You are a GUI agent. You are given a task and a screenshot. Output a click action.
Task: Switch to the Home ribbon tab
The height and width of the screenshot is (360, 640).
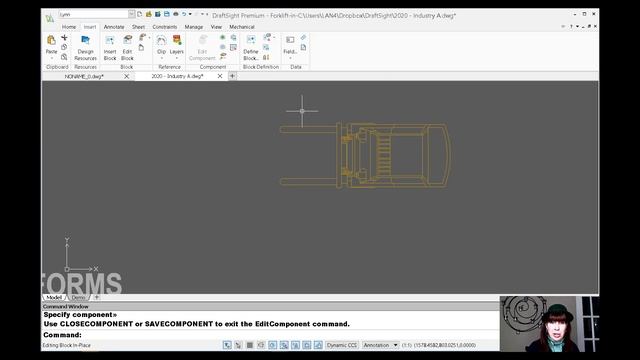69,27
